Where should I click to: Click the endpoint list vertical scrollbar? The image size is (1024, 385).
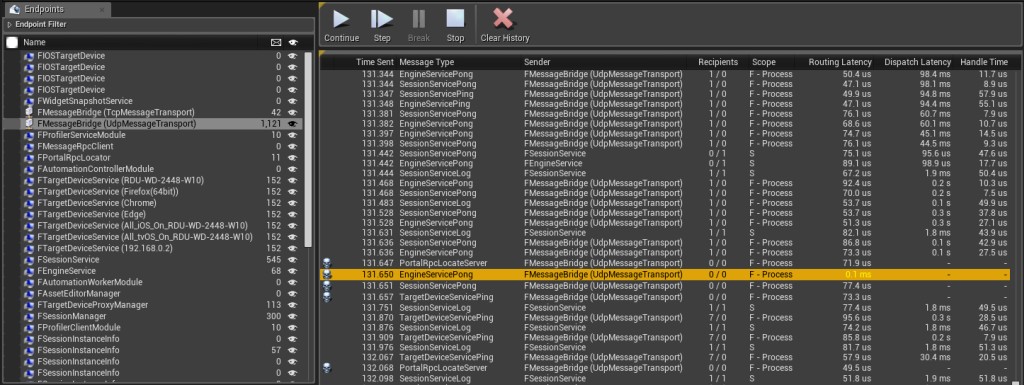(x=308, y=150)
